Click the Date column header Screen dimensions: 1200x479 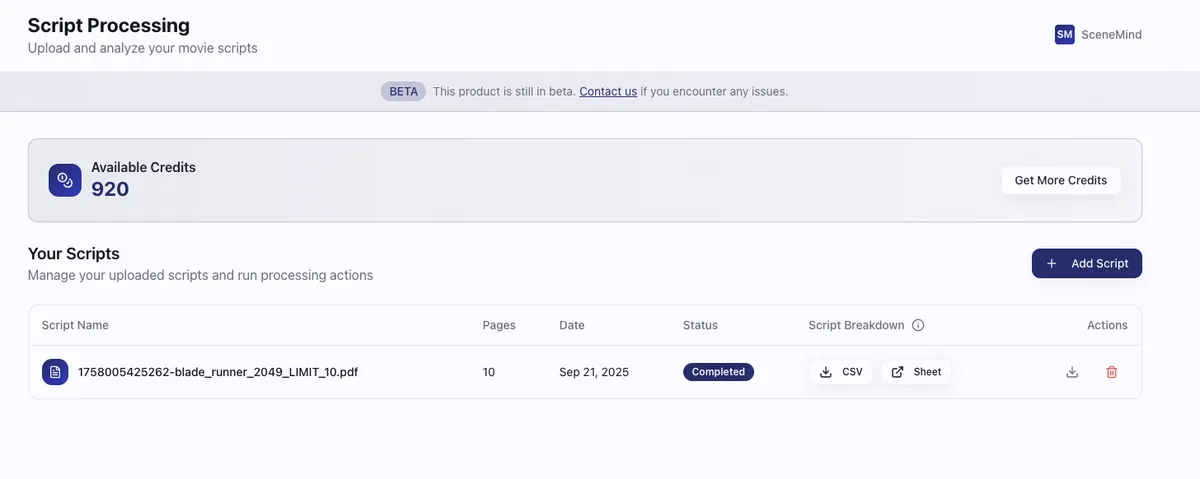point(572,325)
